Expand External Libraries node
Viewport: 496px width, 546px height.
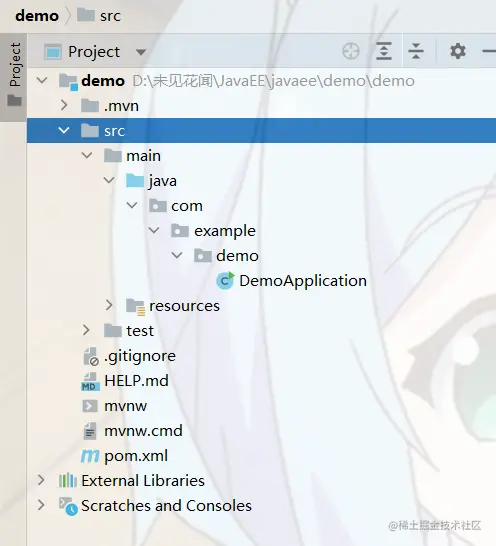coord(41,481)
